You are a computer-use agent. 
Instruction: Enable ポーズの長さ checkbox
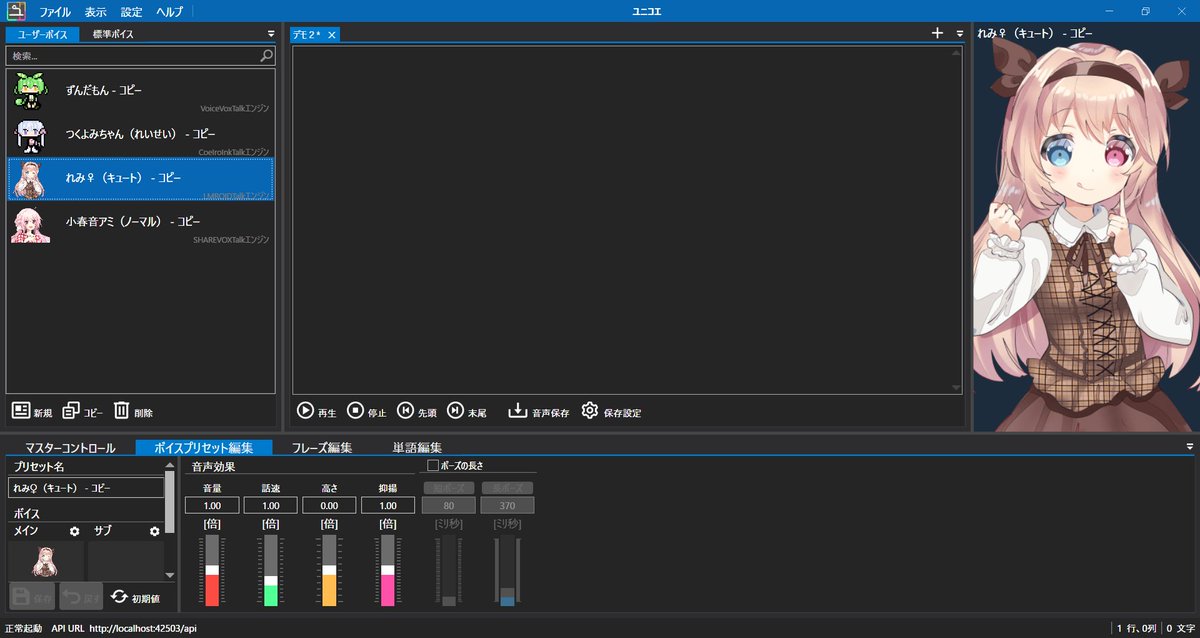click(433, 465)
